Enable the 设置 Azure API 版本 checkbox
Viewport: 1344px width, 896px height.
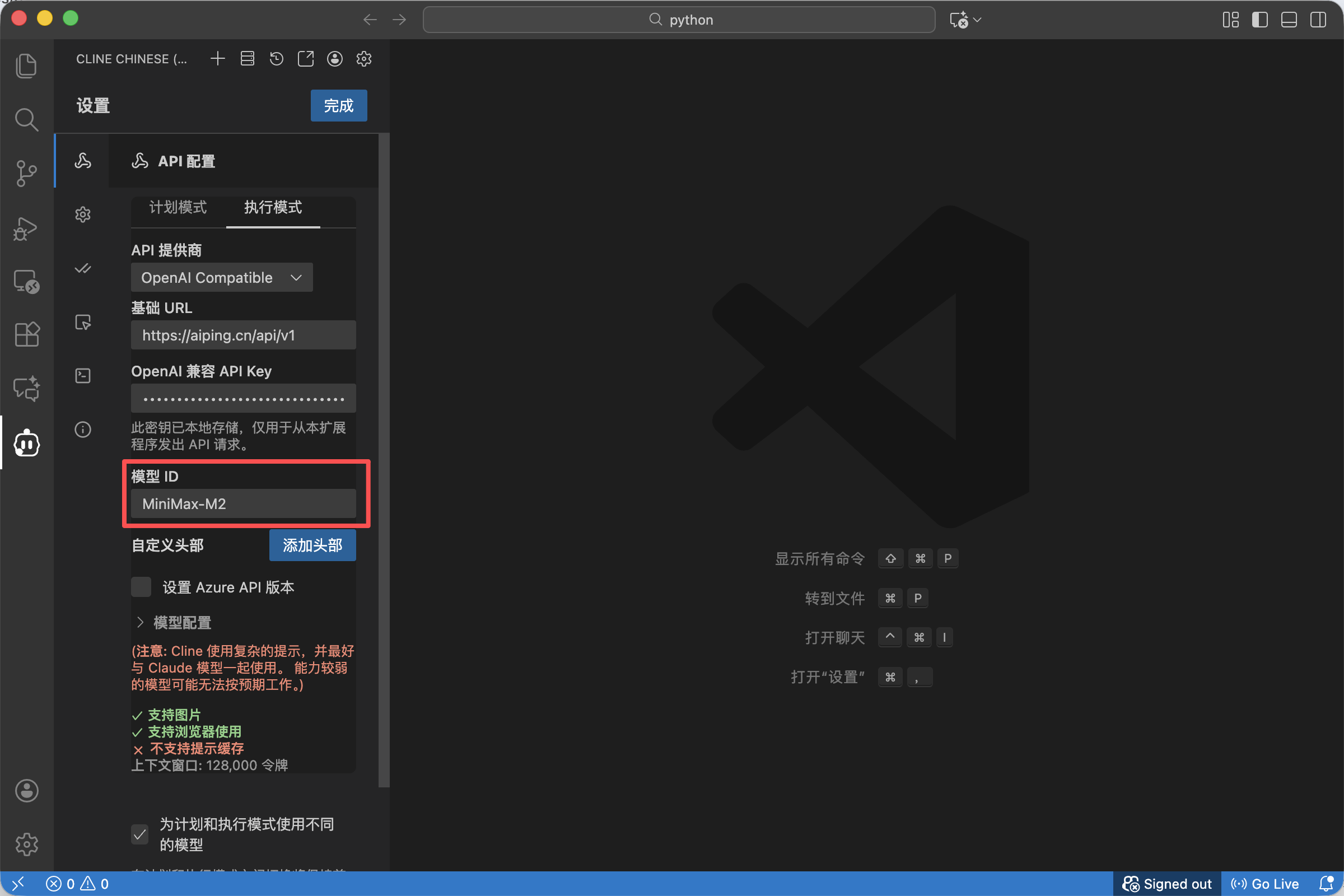[141, 587]
